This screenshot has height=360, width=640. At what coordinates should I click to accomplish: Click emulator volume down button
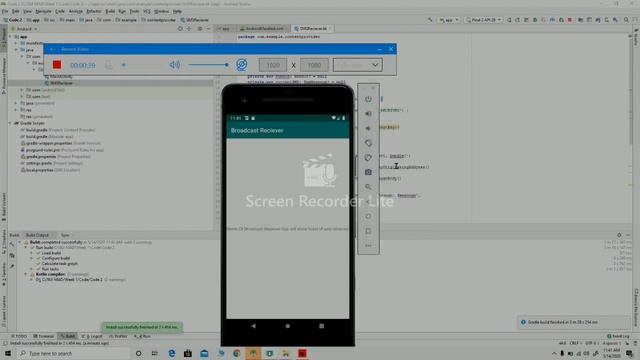(368, 128)
